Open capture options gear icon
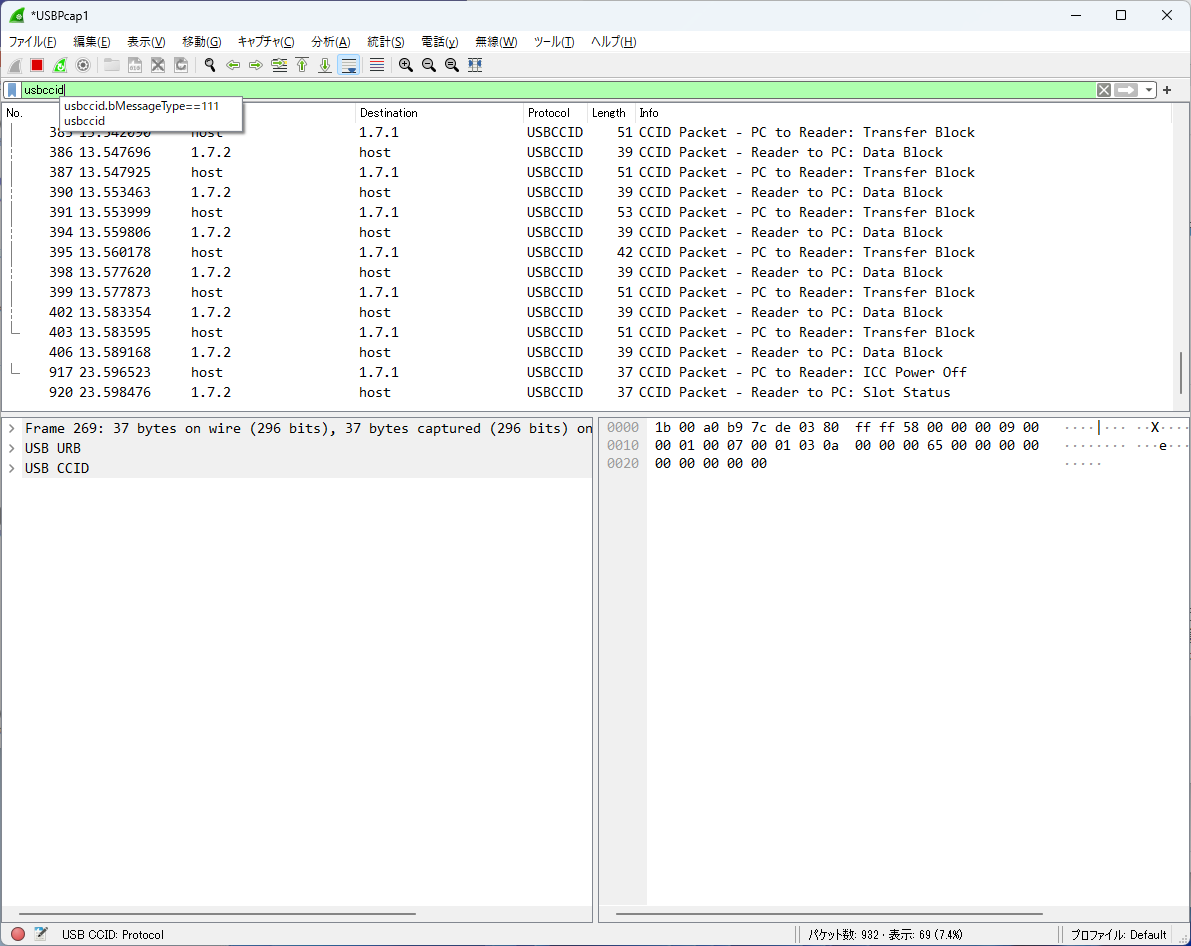 [x=83, y=65]
